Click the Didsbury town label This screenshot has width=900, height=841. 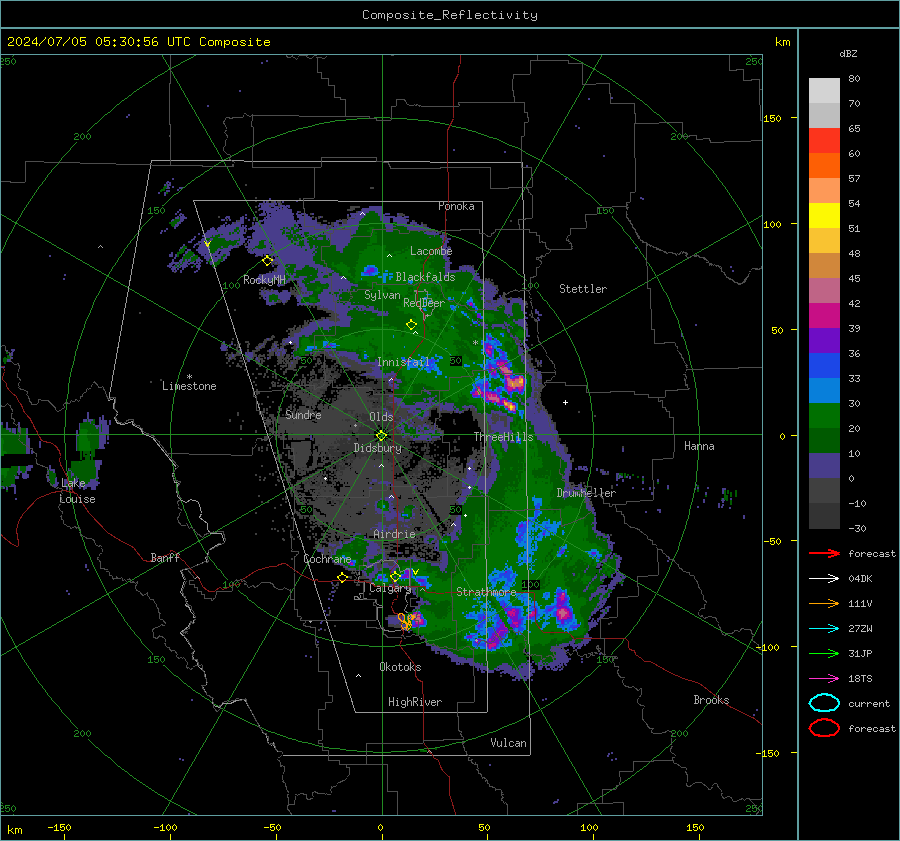click(378, 448)
